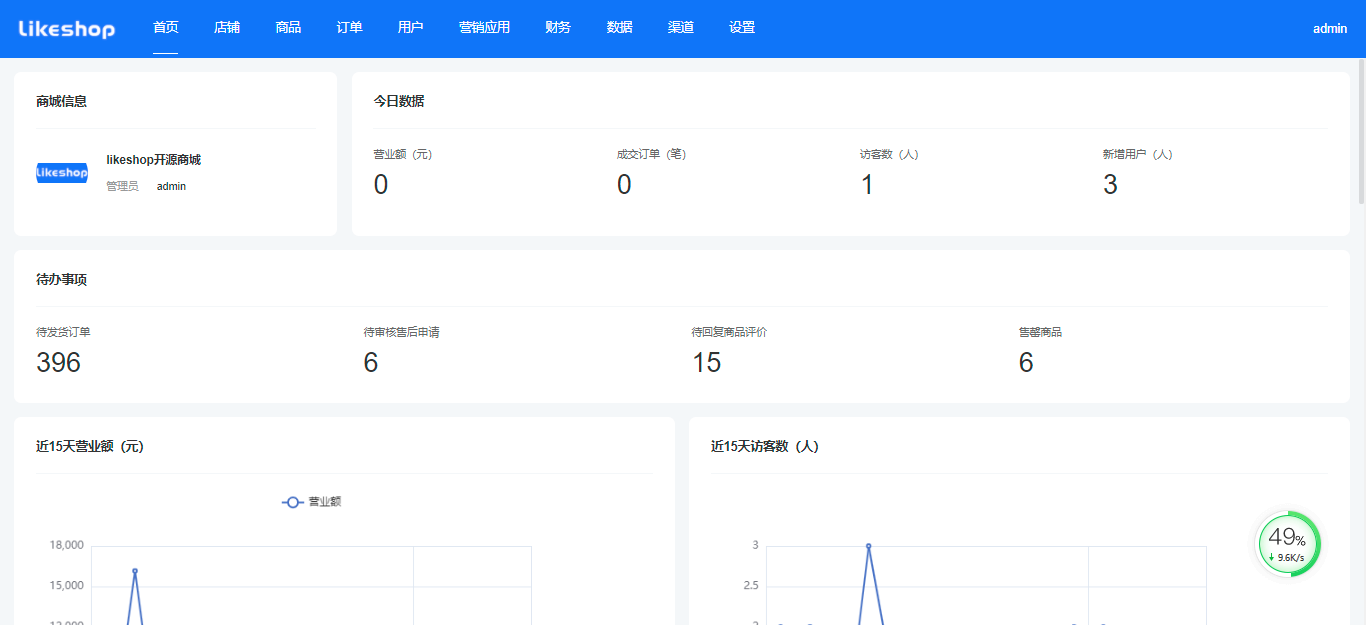Click the 成交订单（笔）value 0
Viewport: 1366px width, 625px height.
pyautogui.click(x=624, y=184)
